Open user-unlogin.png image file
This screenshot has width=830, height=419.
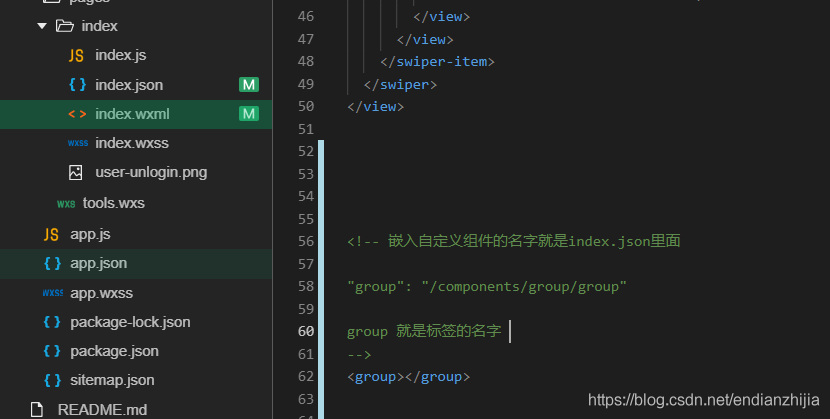click(151, 172)
